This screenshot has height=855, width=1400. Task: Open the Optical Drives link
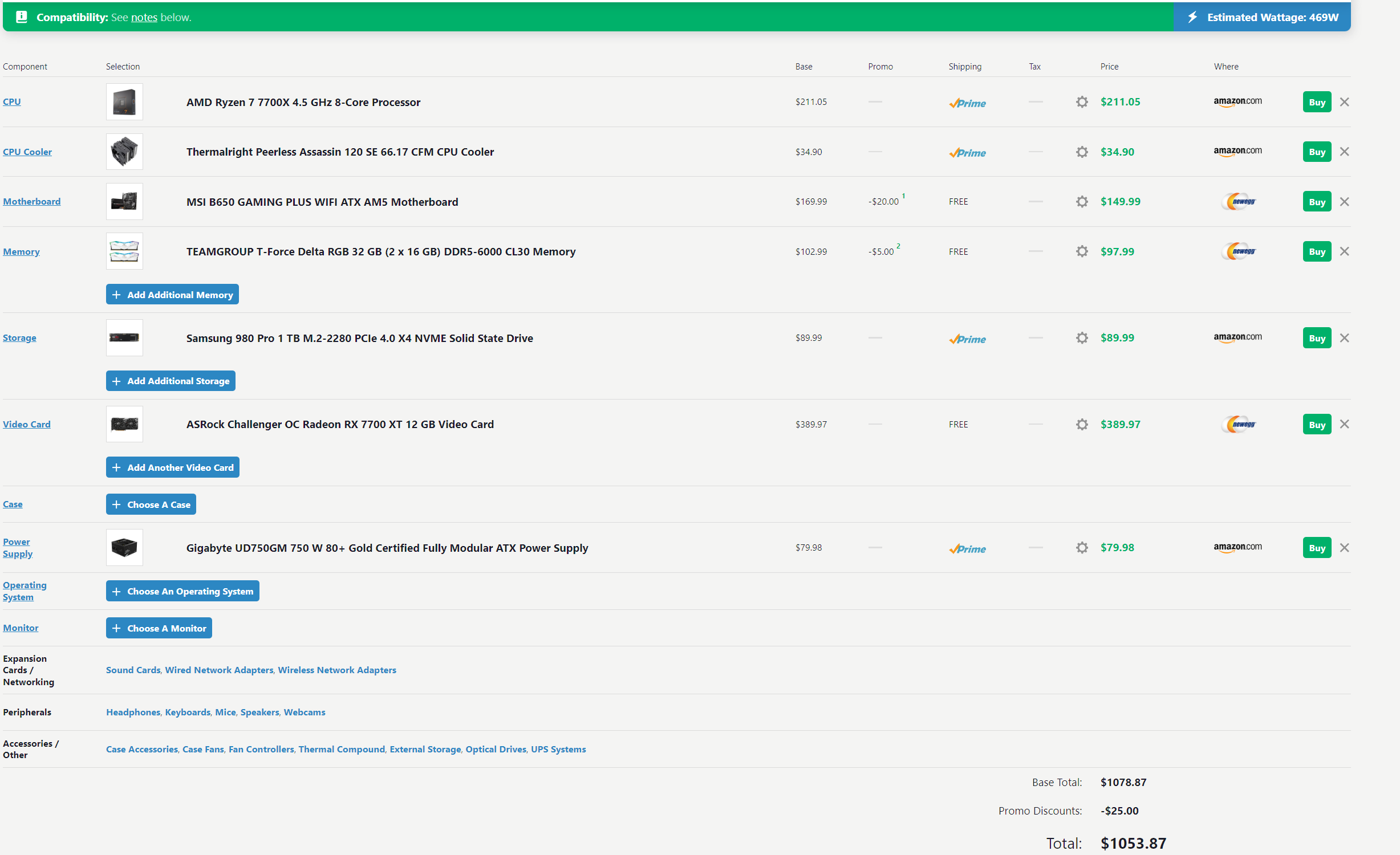click(496, 749)
